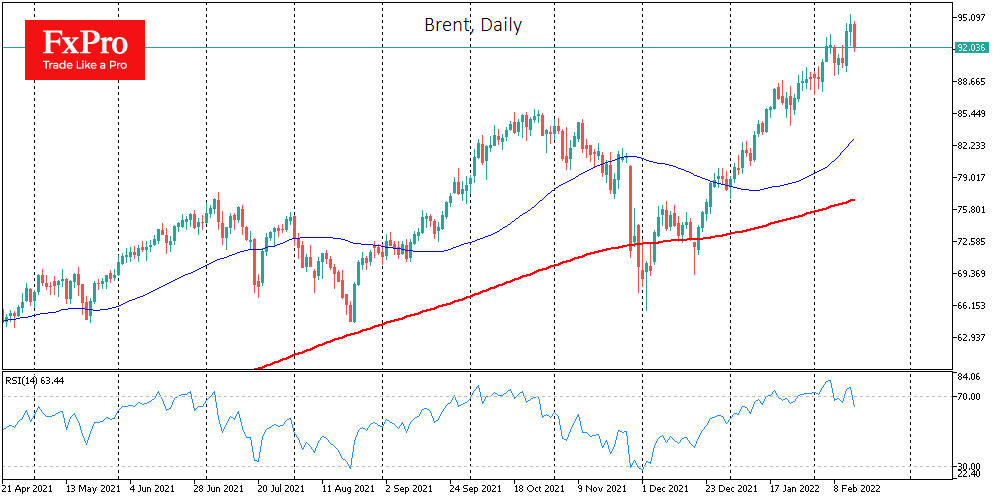
Task: Click the 62.937 price axis label
Action: [972, 338]
